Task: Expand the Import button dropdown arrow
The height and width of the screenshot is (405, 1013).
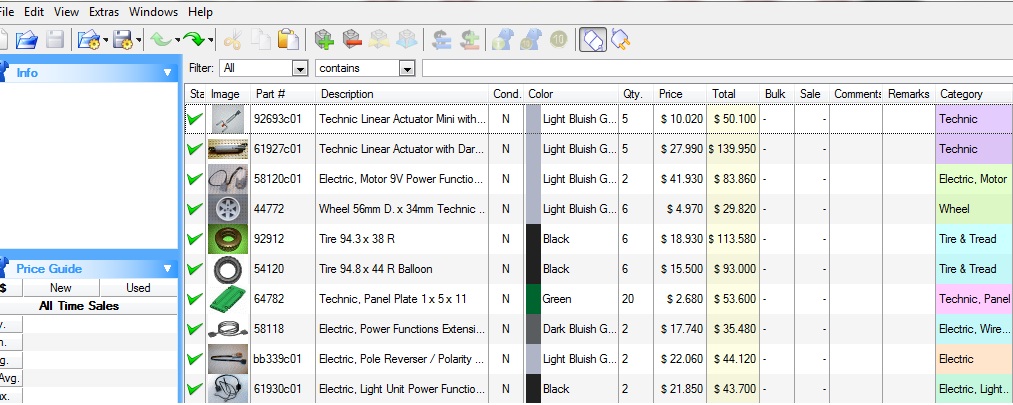Action: (x=105, y=41)
